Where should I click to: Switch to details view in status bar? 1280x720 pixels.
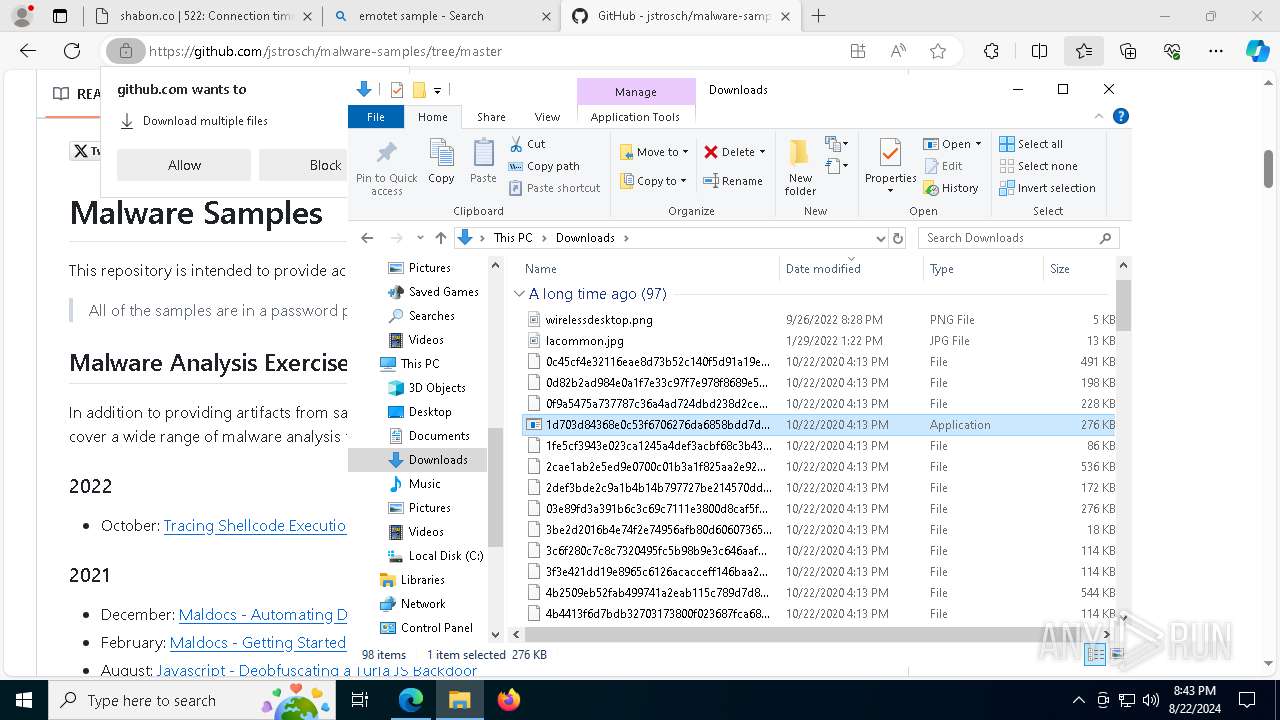[x=1095, y=654]
